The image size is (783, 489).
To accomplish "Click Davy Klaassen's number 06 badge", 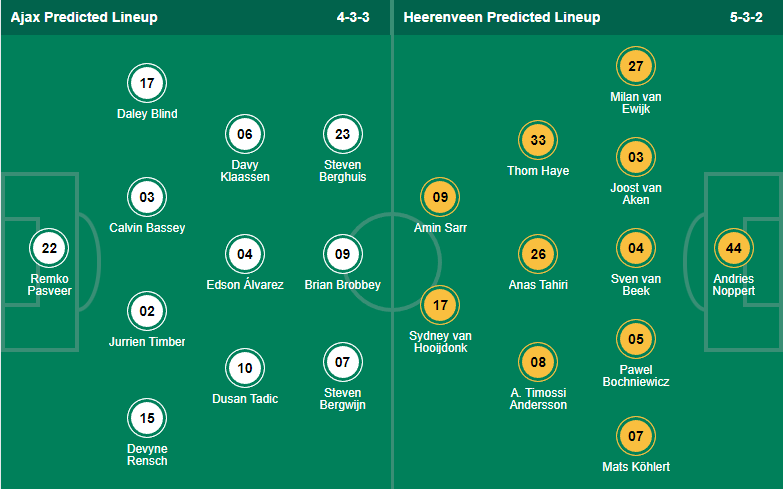I will (245, 134).
